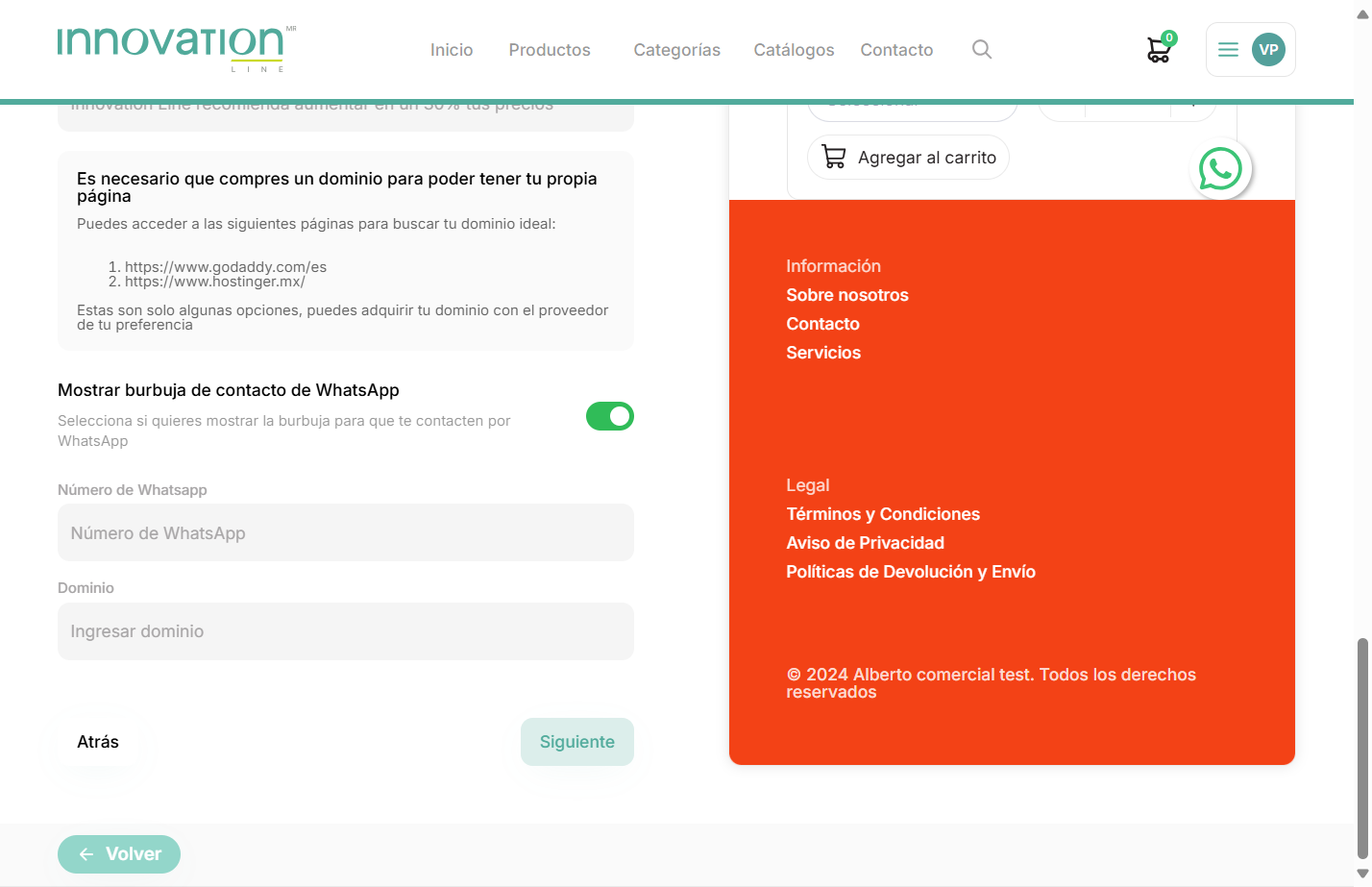Open the shopping cart icon
Image resolution: width=1372 pixels, height=887 pixels.
pyautogui.click(x=1160, y=49)
